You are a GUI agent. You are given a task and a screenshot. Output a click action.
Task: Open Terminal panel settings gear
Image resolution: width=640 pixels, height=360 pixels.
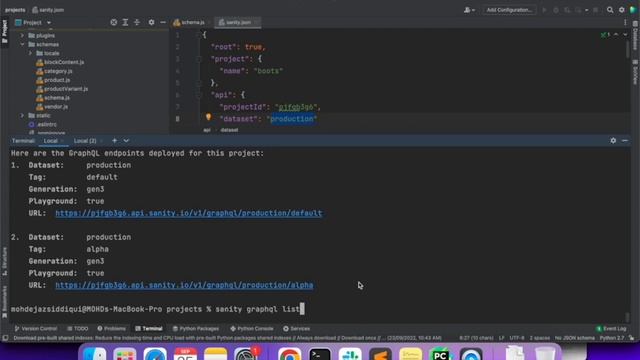613,140
